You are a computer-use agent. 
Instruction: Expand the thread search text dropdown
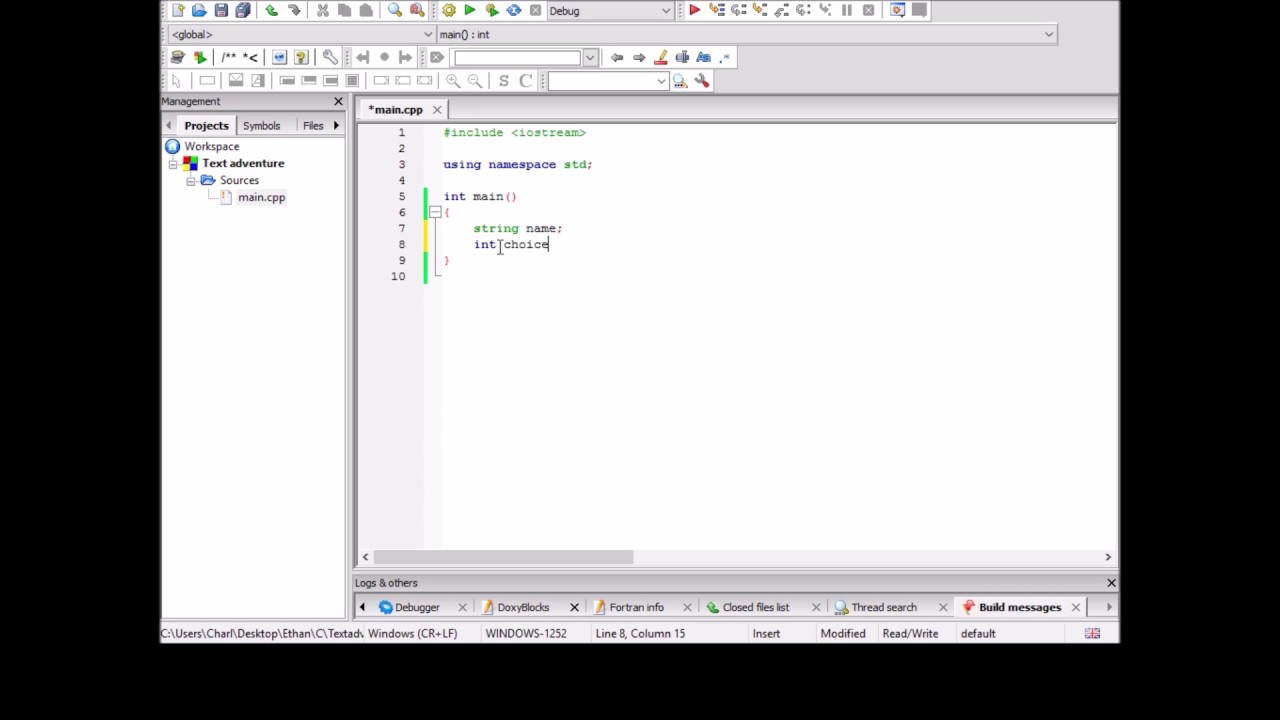[x=661, y=81]
